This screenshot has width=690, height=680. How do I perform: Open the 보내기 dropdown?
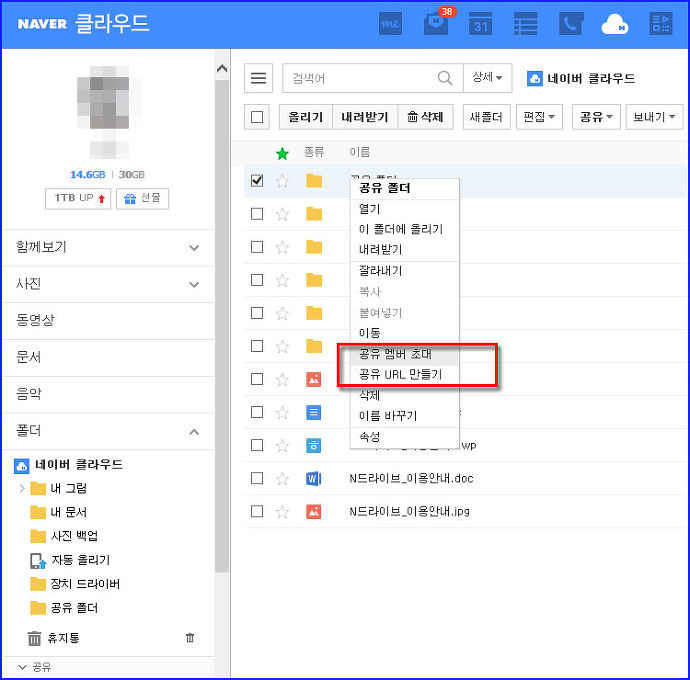(654, 117)
